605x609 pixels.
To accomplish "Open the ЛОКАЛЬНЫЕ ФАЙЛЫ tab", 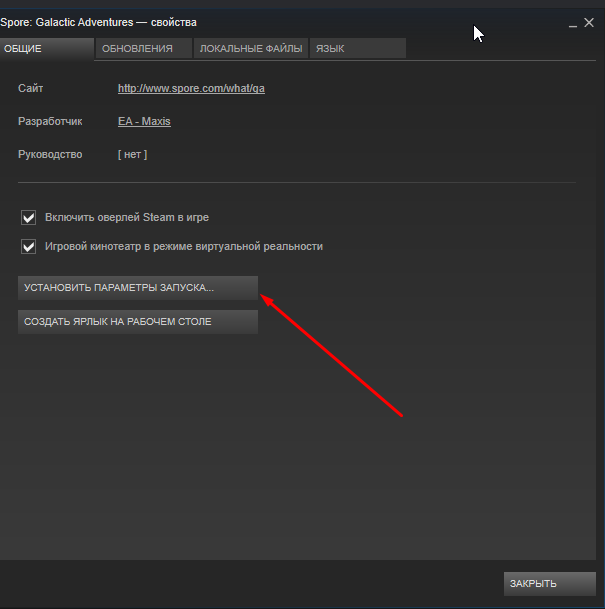I will [x=251, y=49].
